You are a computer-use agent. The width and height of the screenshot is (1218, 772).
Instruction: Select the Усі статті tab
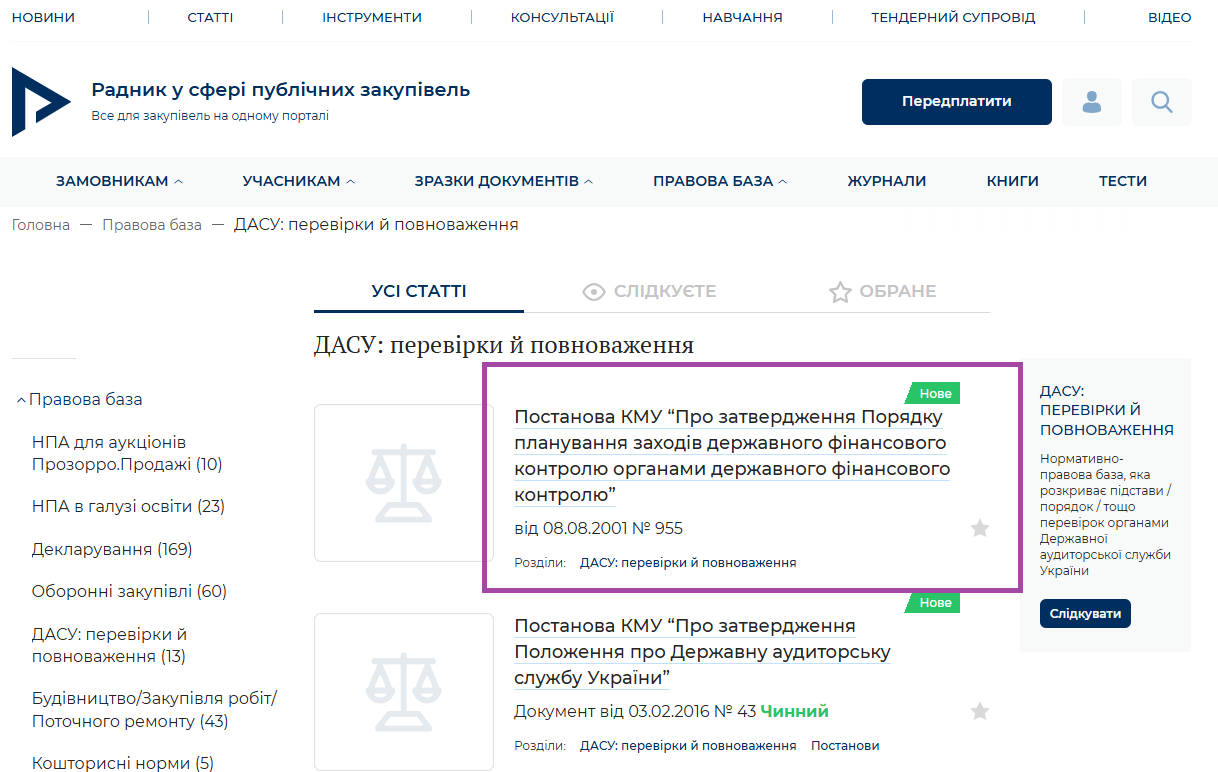click(x=418, y=292)
